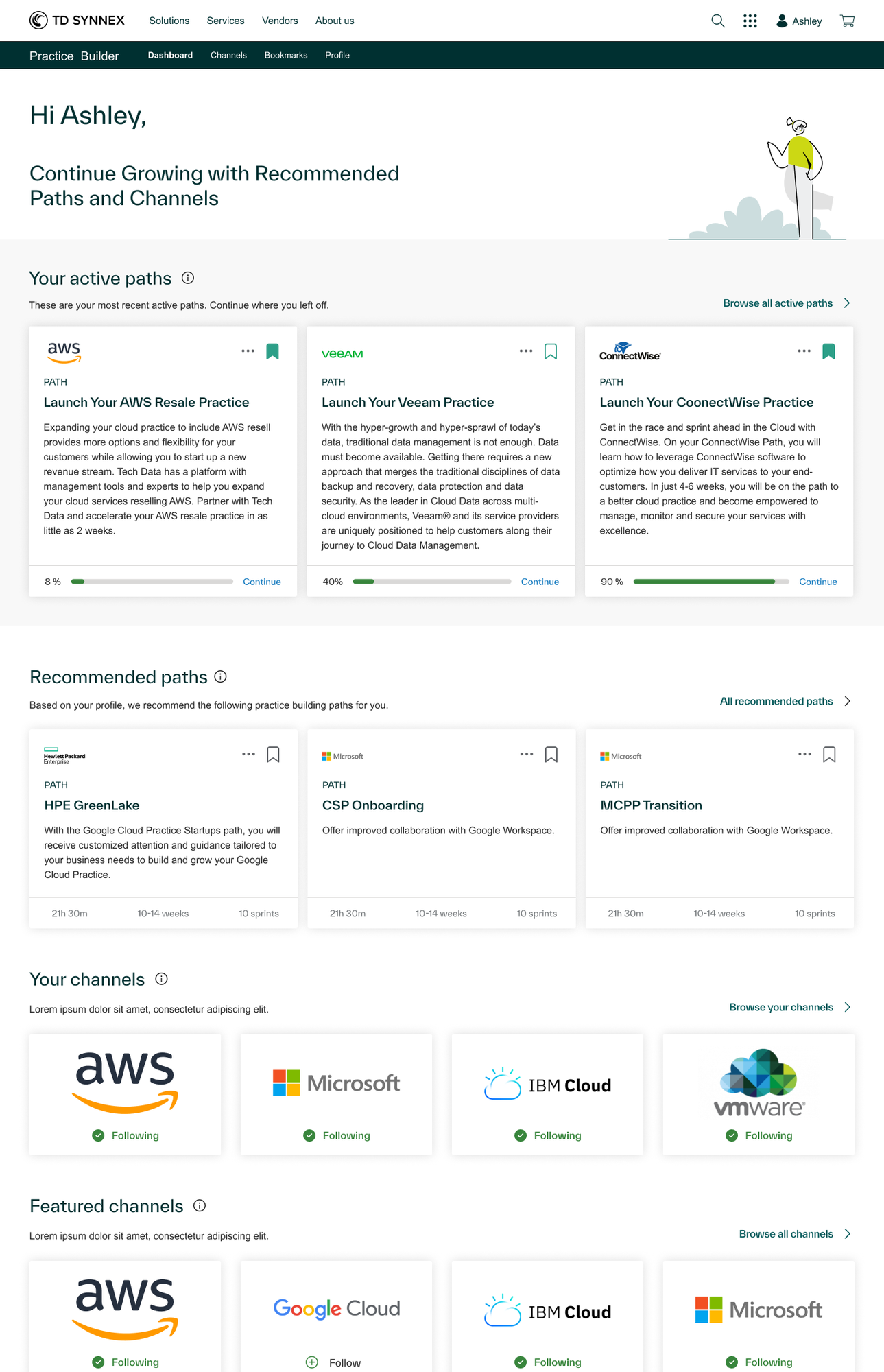Open Ashley's user account menu
Screen dimensions: 884x1372
[799, 21]
